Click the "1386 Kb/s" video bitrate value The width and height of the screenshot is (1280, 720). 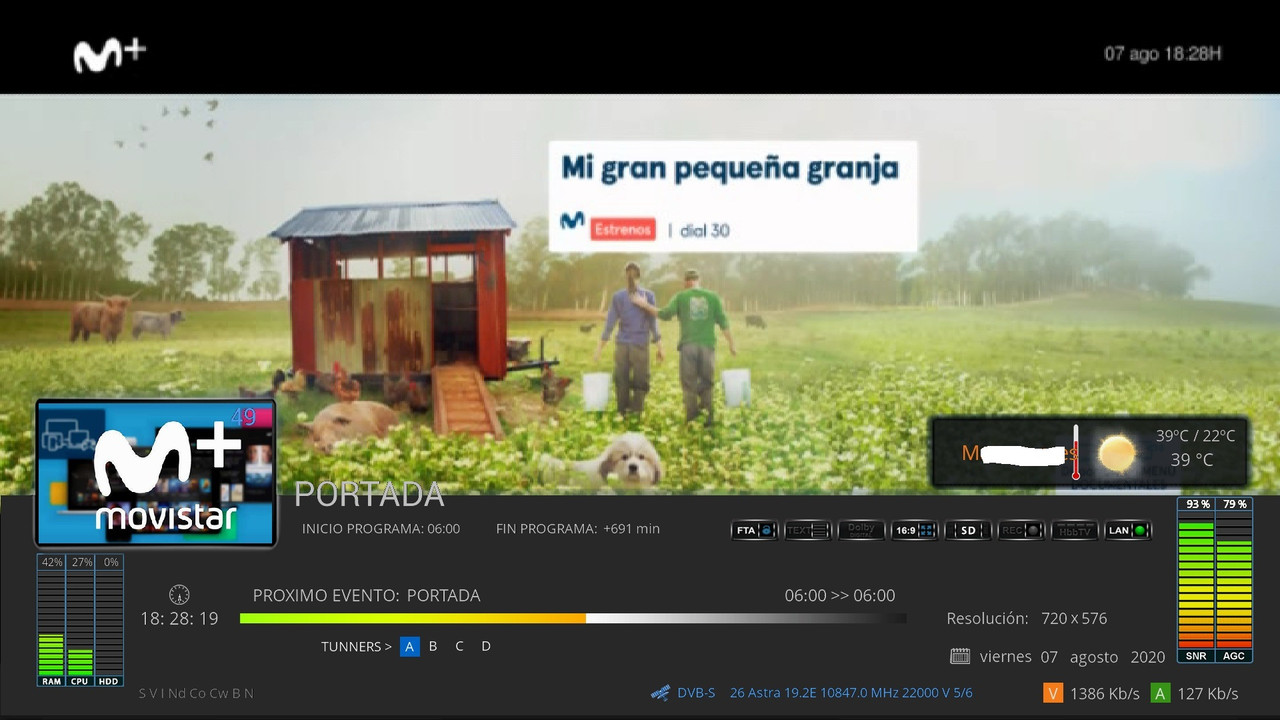[1105, 694]
